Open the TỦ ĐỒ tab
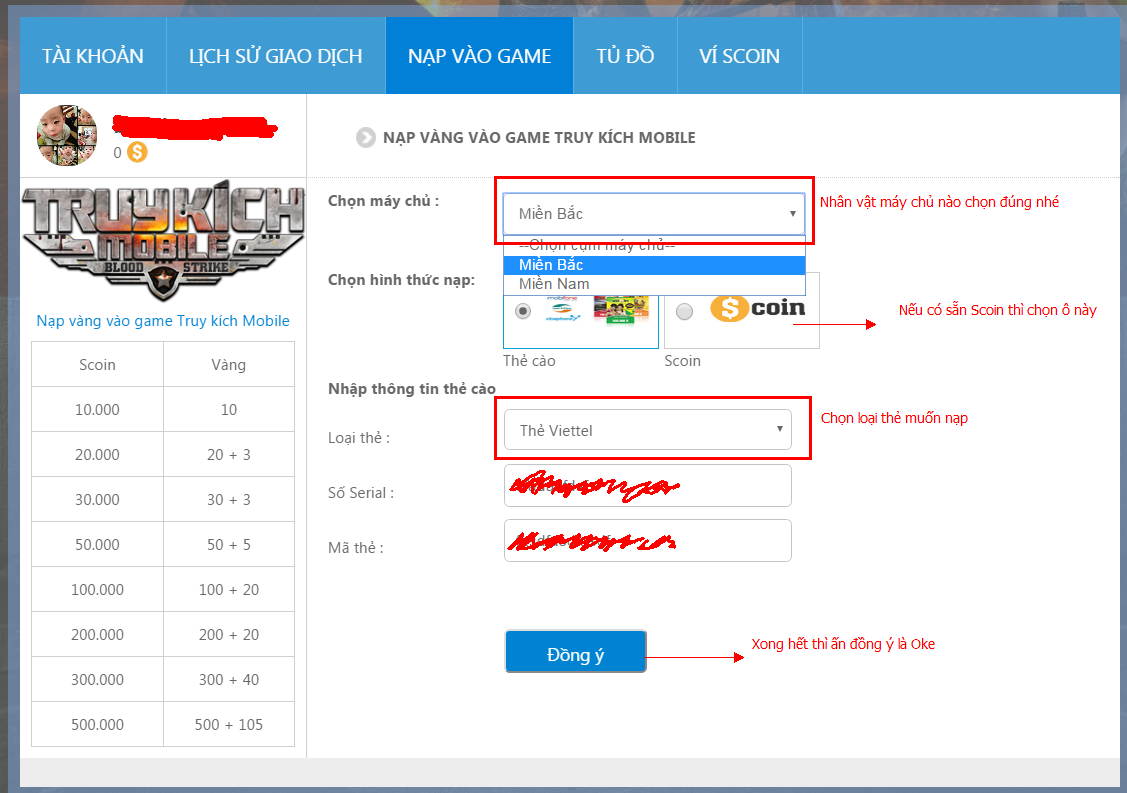 pos(625,55)
